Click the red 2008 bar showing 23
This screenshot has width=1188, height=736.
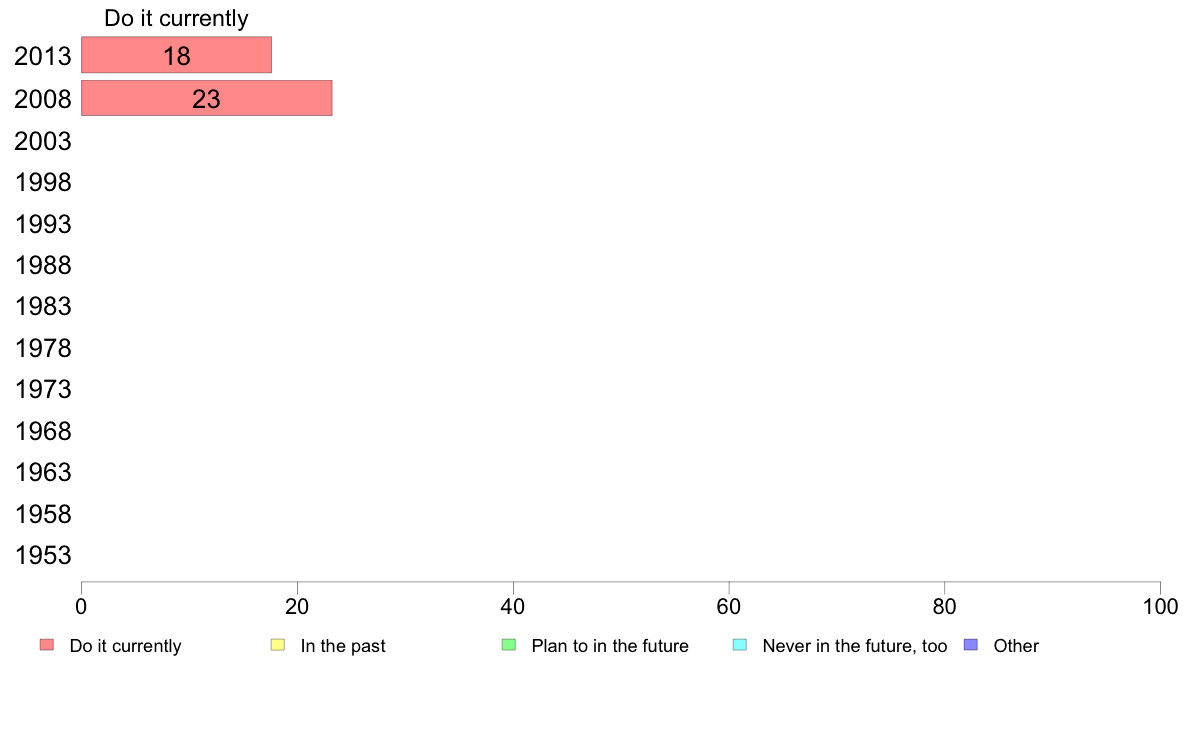(207, 98)
